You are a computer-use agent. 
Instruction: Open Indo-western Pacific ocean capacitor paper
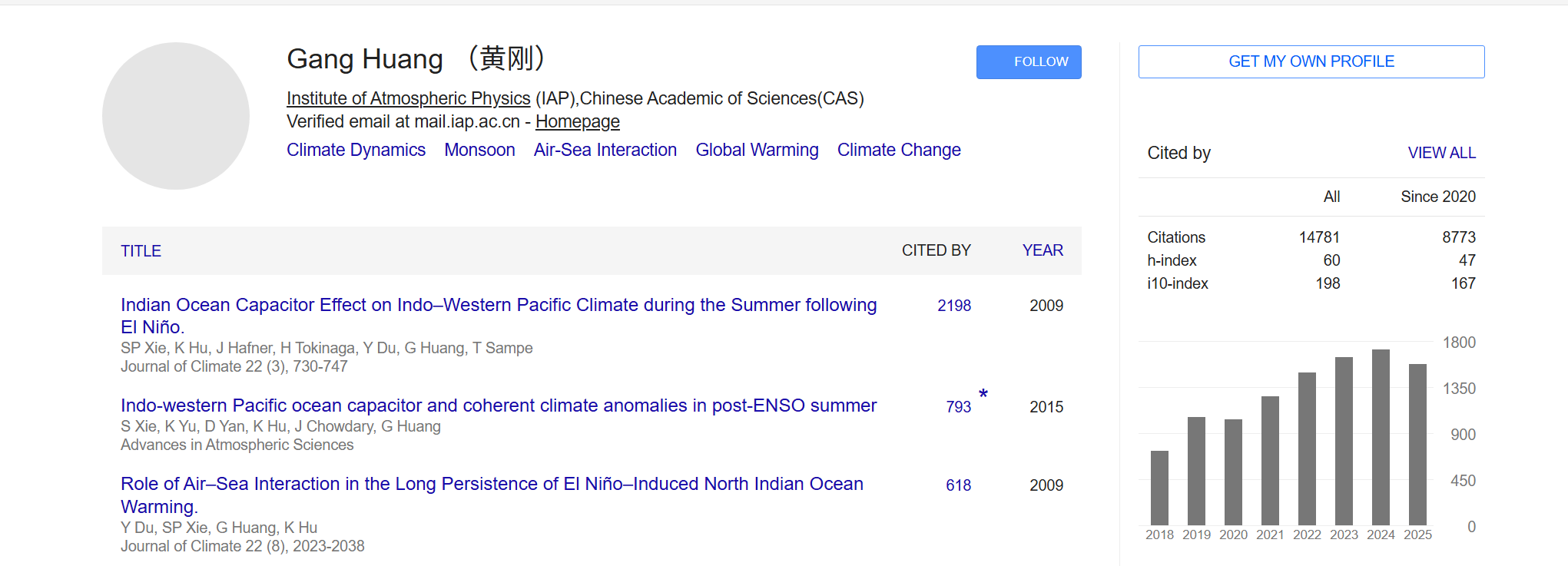(x=498, y=405)
